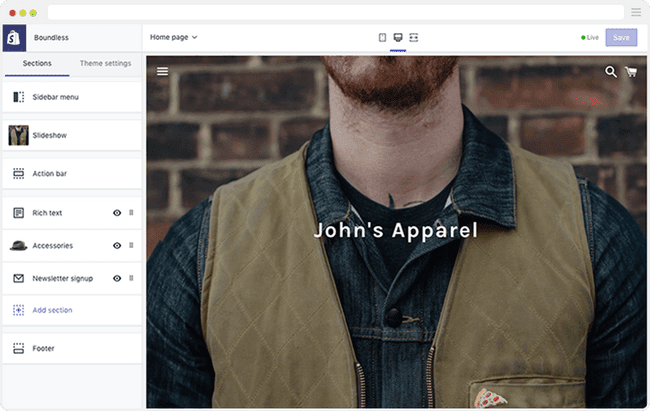Click the Footer section icon

click(x=19, y=348)
